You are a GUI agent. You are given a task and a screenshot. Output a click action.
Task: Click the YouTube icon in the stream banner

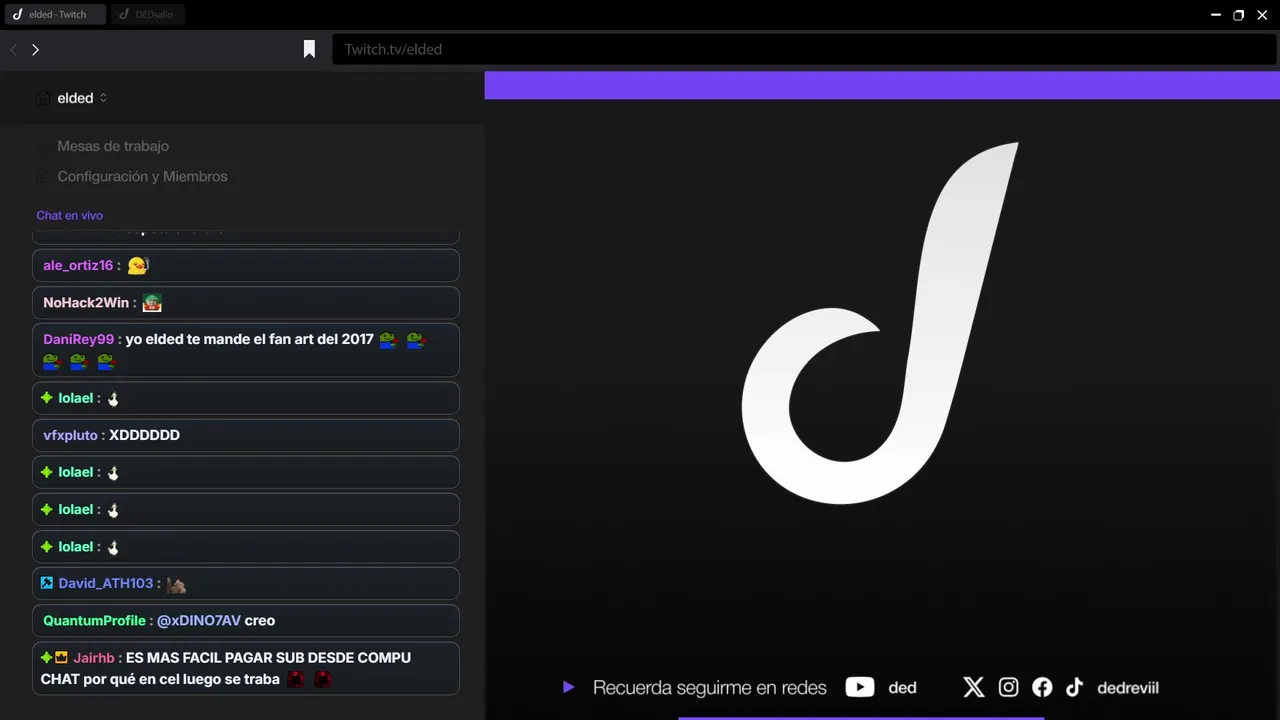click(x=860, y=687)
